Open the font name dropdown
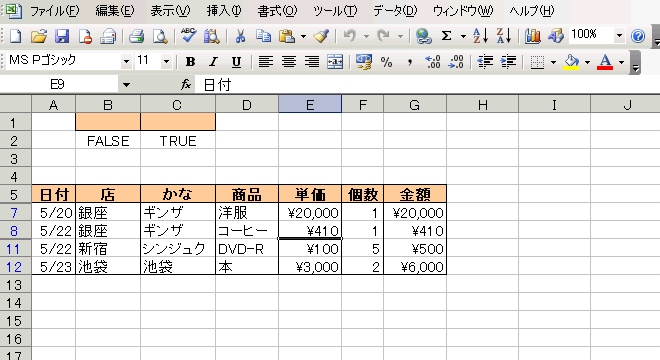The image size is (660, 360). pos(126,62)
